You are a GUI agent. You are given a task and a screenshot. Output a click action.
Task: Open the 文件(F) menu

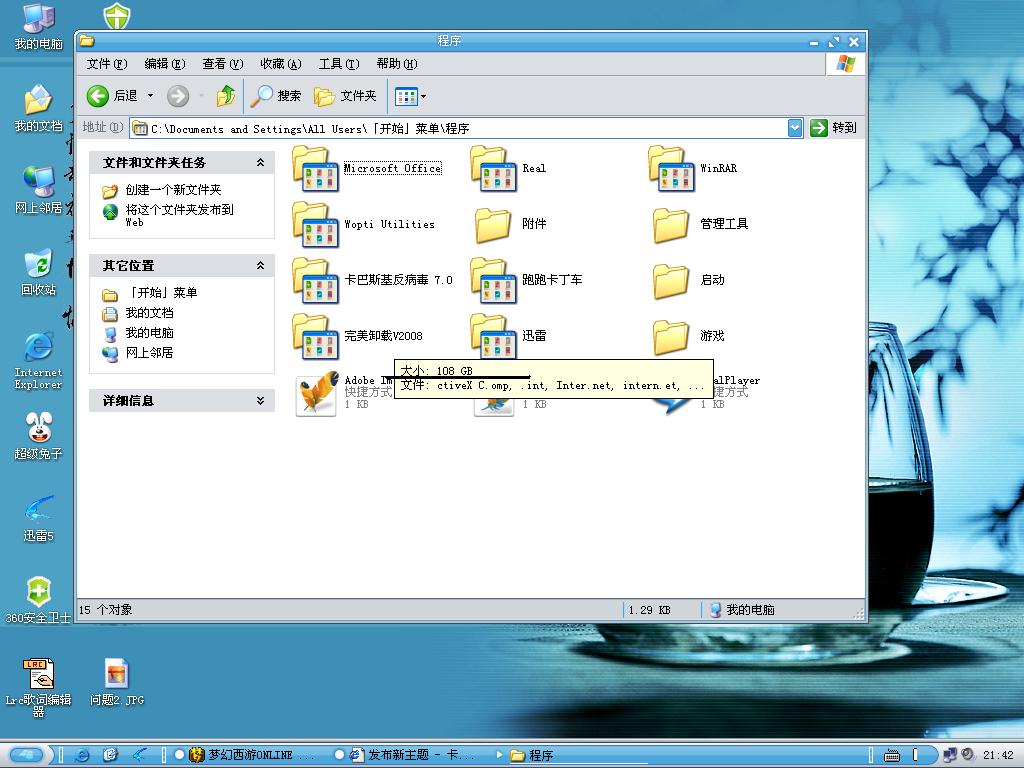(x=106, y=63)
